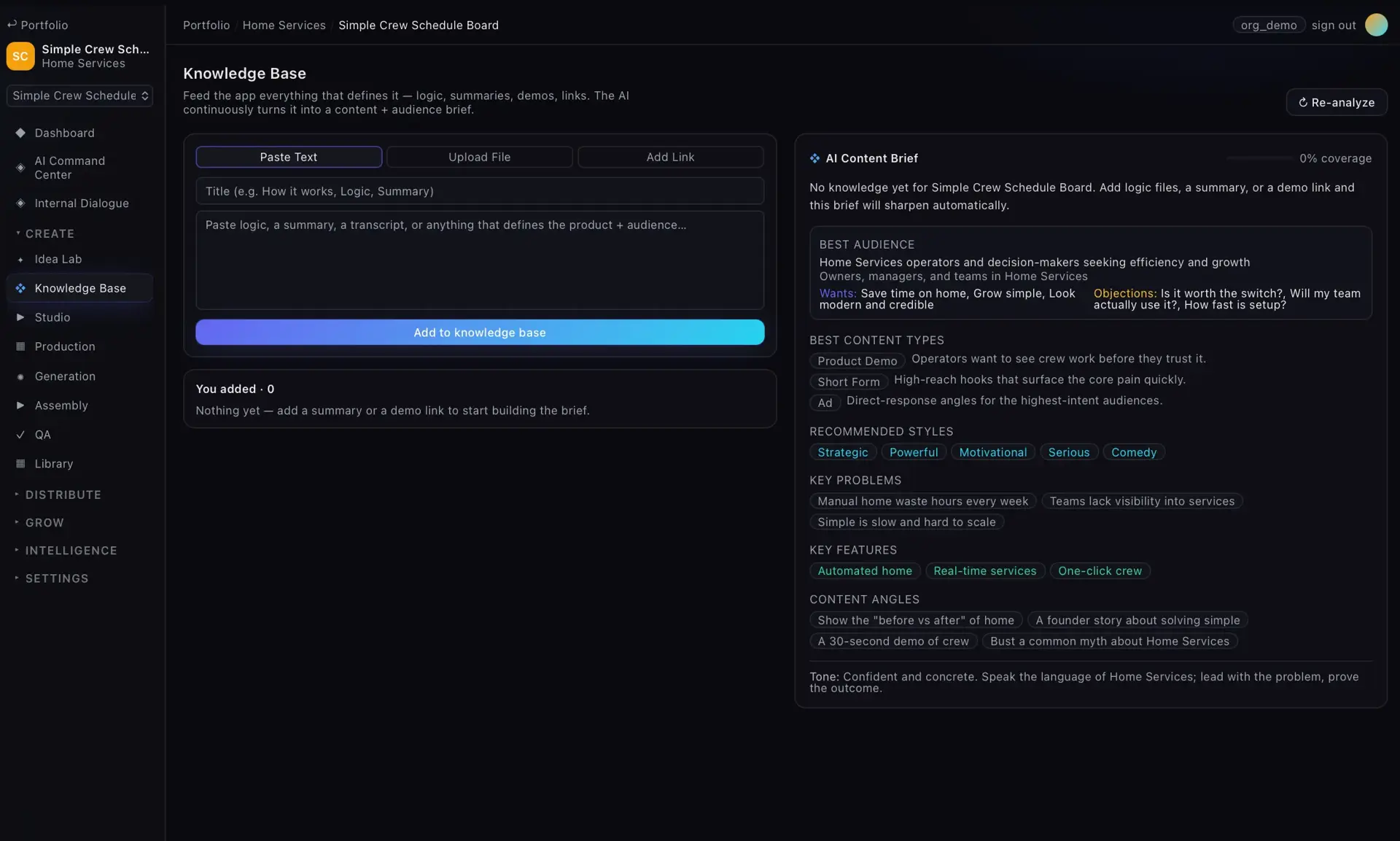Expand the GROW section

pyautogui.click(x=44, y=523)
